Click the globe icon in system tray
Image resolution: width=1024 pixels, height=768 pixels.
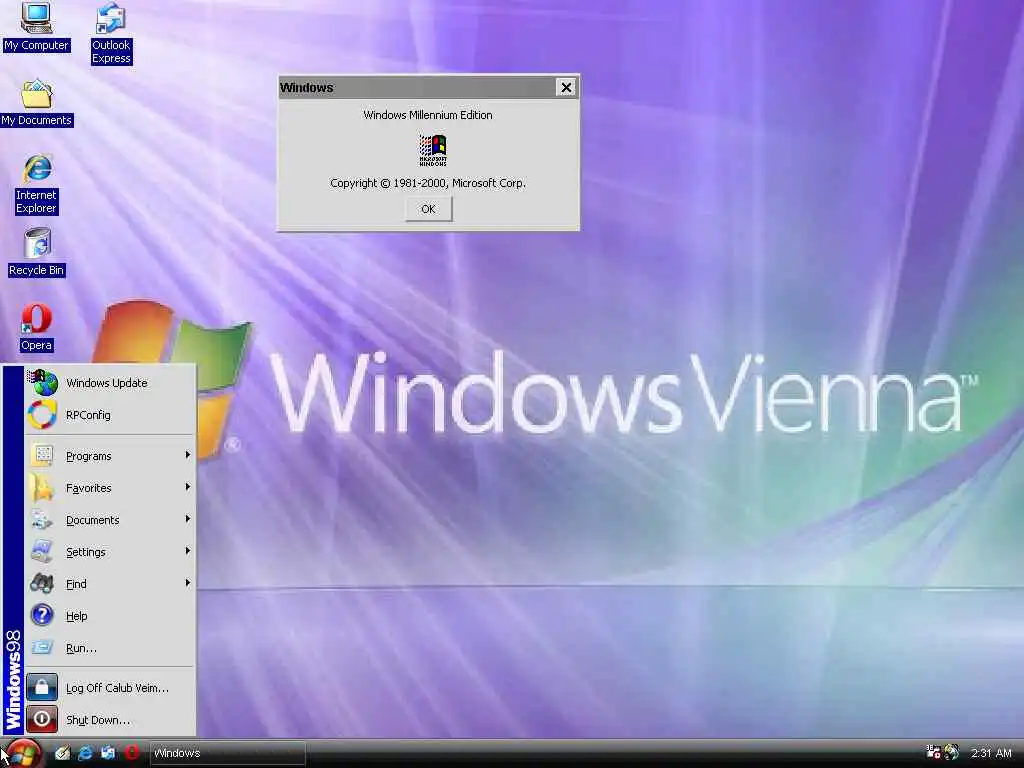pyautogui.click(x=951, y=752)
